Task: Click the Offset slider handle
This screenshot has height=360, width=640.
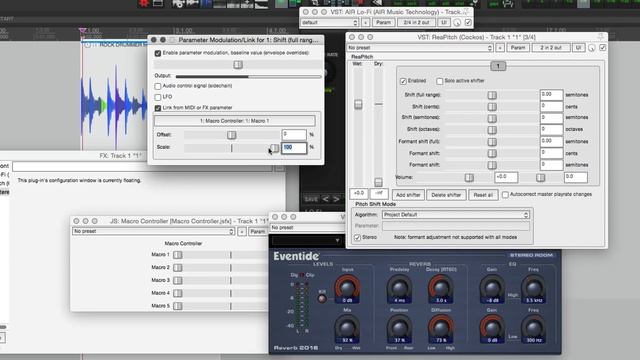Action: (x=231, y=135)
